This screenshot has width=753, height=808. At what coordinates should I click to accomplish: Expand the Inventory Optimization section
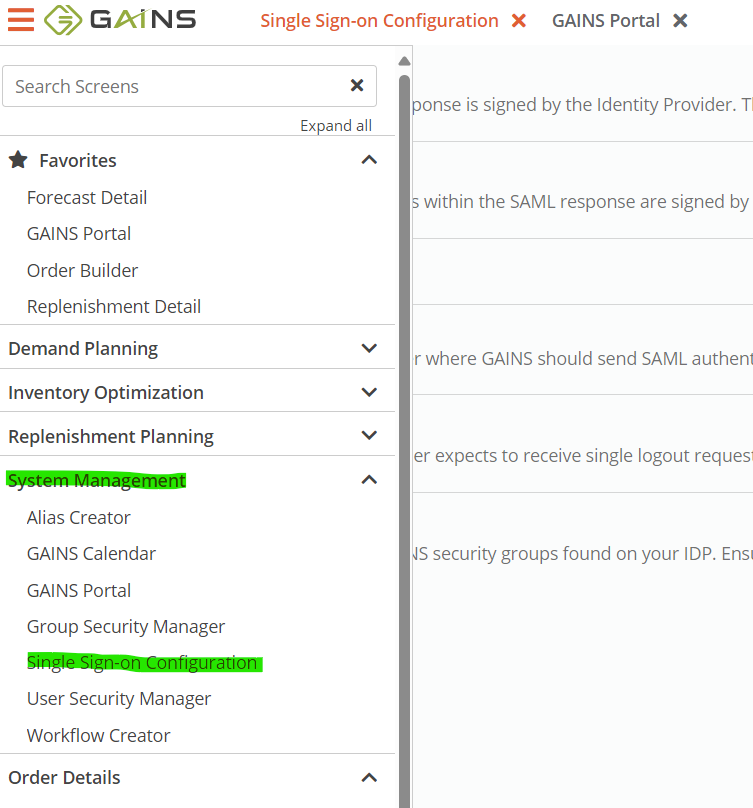pos(369,392)
